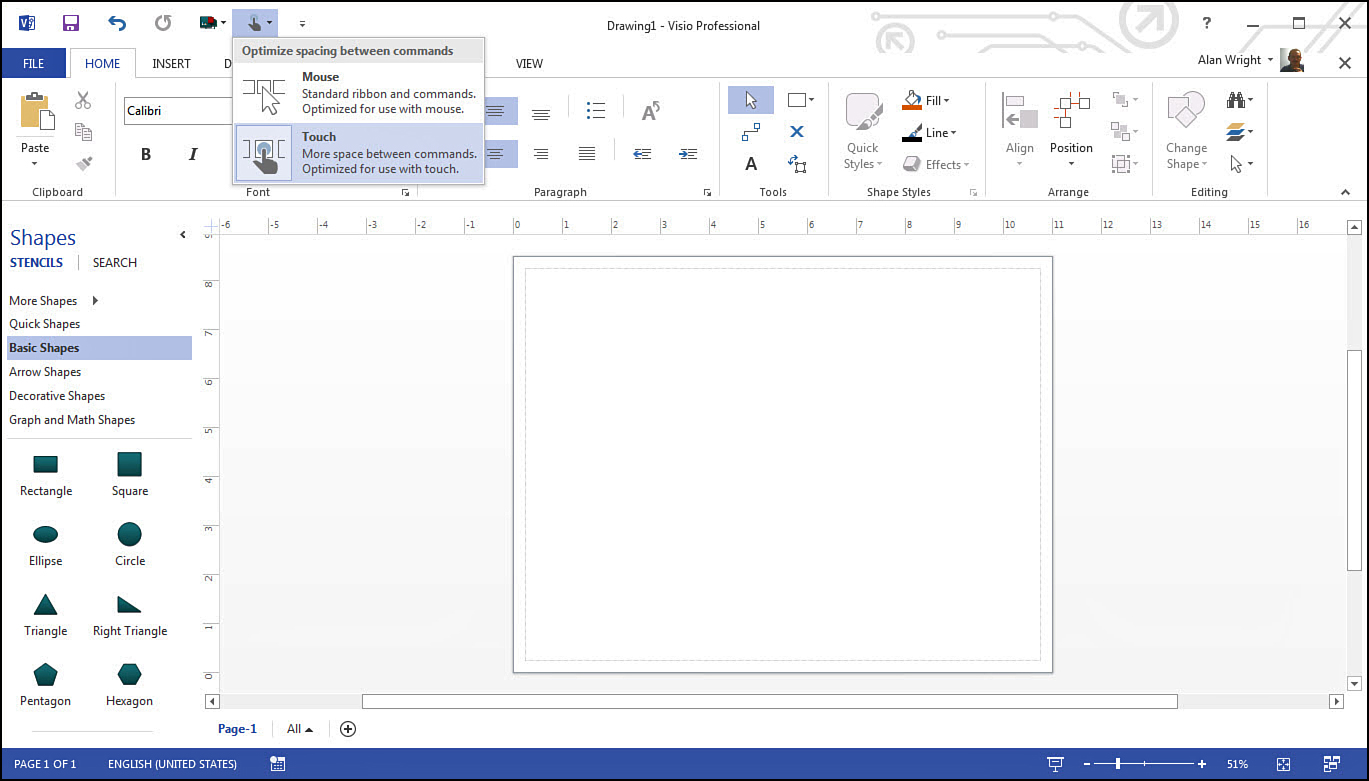Switch to SEARCH in Shapes pane

[115, 262]
